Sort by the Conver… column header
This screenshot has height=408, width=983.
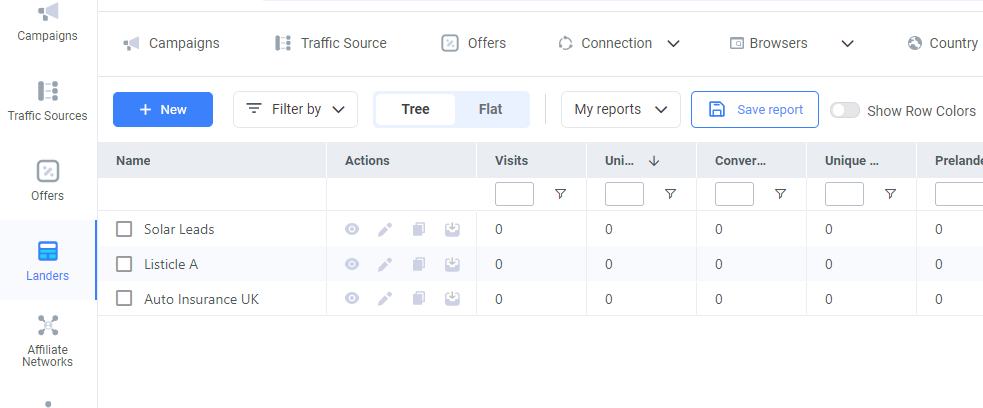pyautogui.click(x=740, y=160)
